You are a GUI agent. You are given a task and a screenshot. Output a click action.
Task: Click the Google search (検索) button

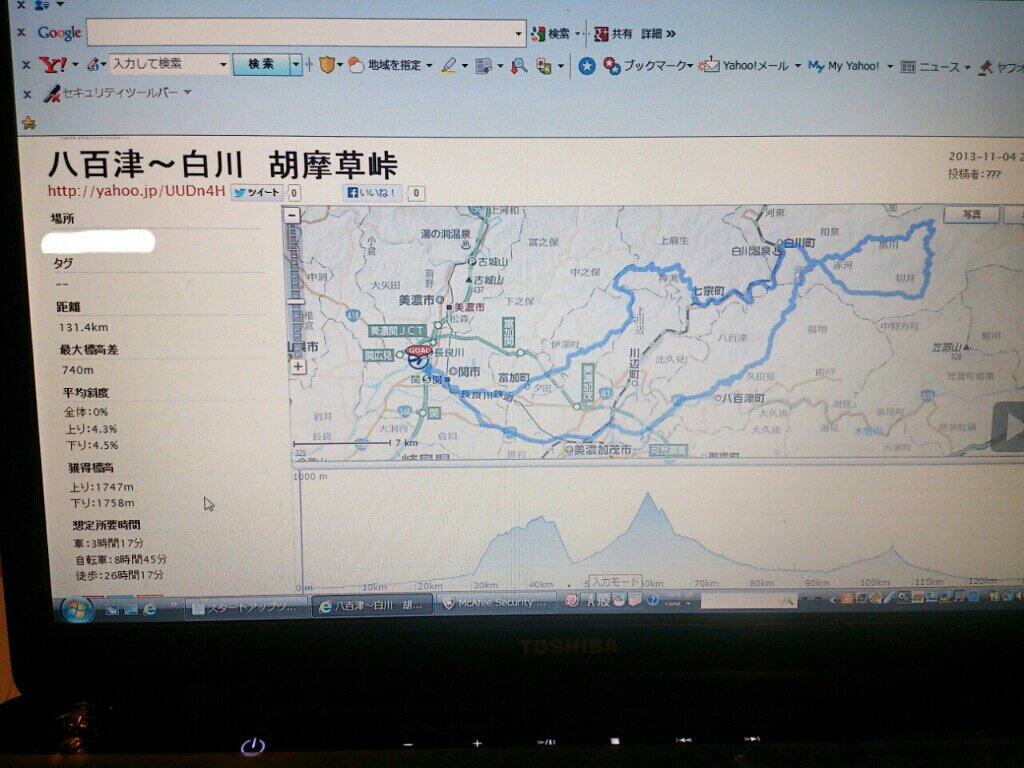551,33
